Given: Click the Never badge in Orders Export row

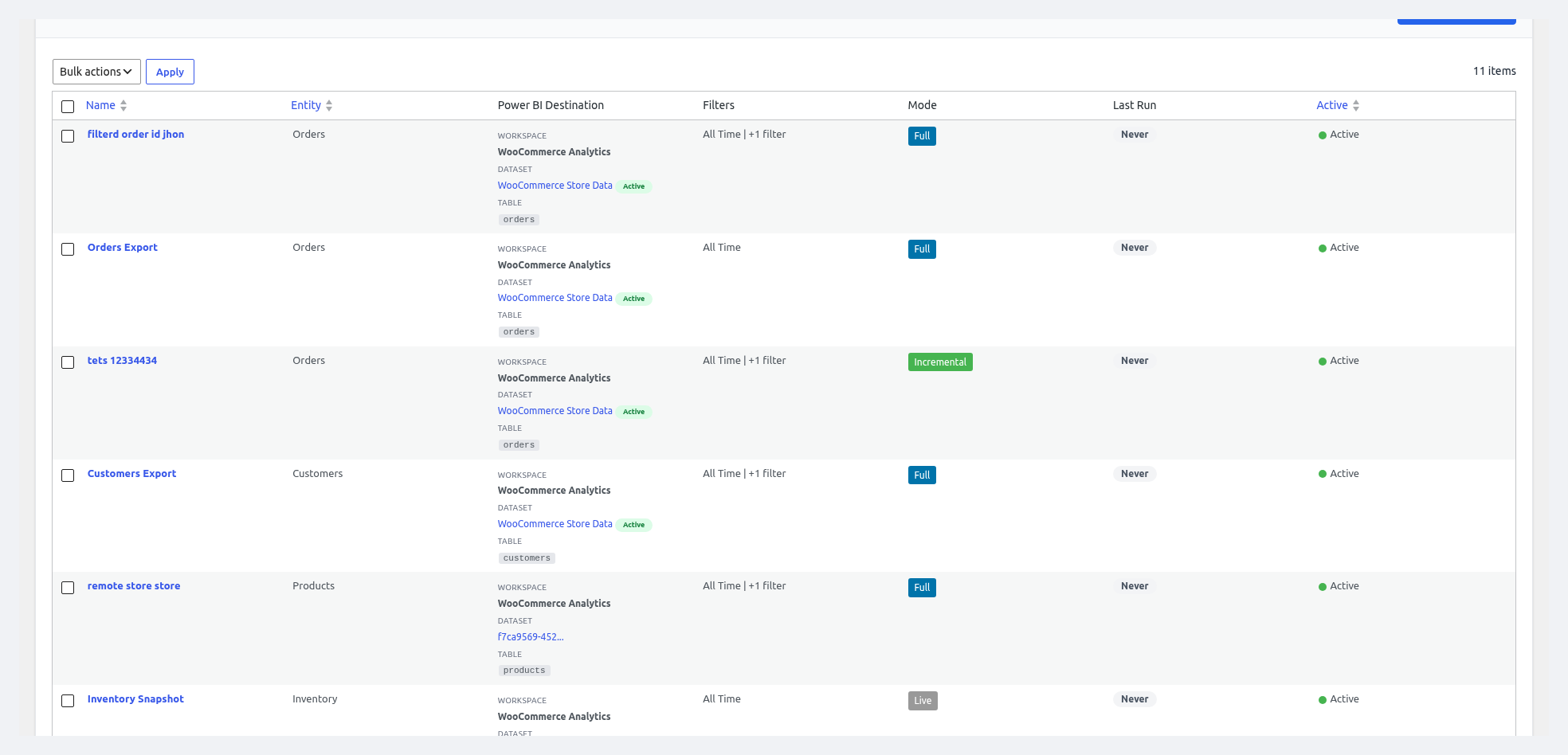Looking at the screenshot, I should pos(1135,248).
